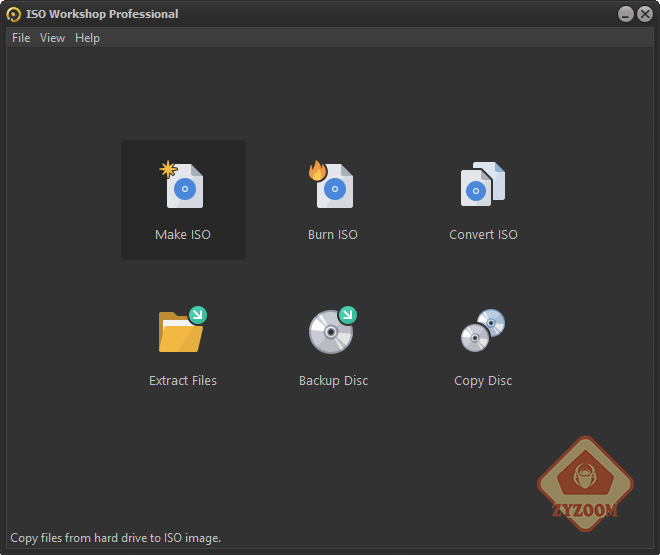Open the File menu
Viewport: 660px width, 555px height.
pos(21,38)
